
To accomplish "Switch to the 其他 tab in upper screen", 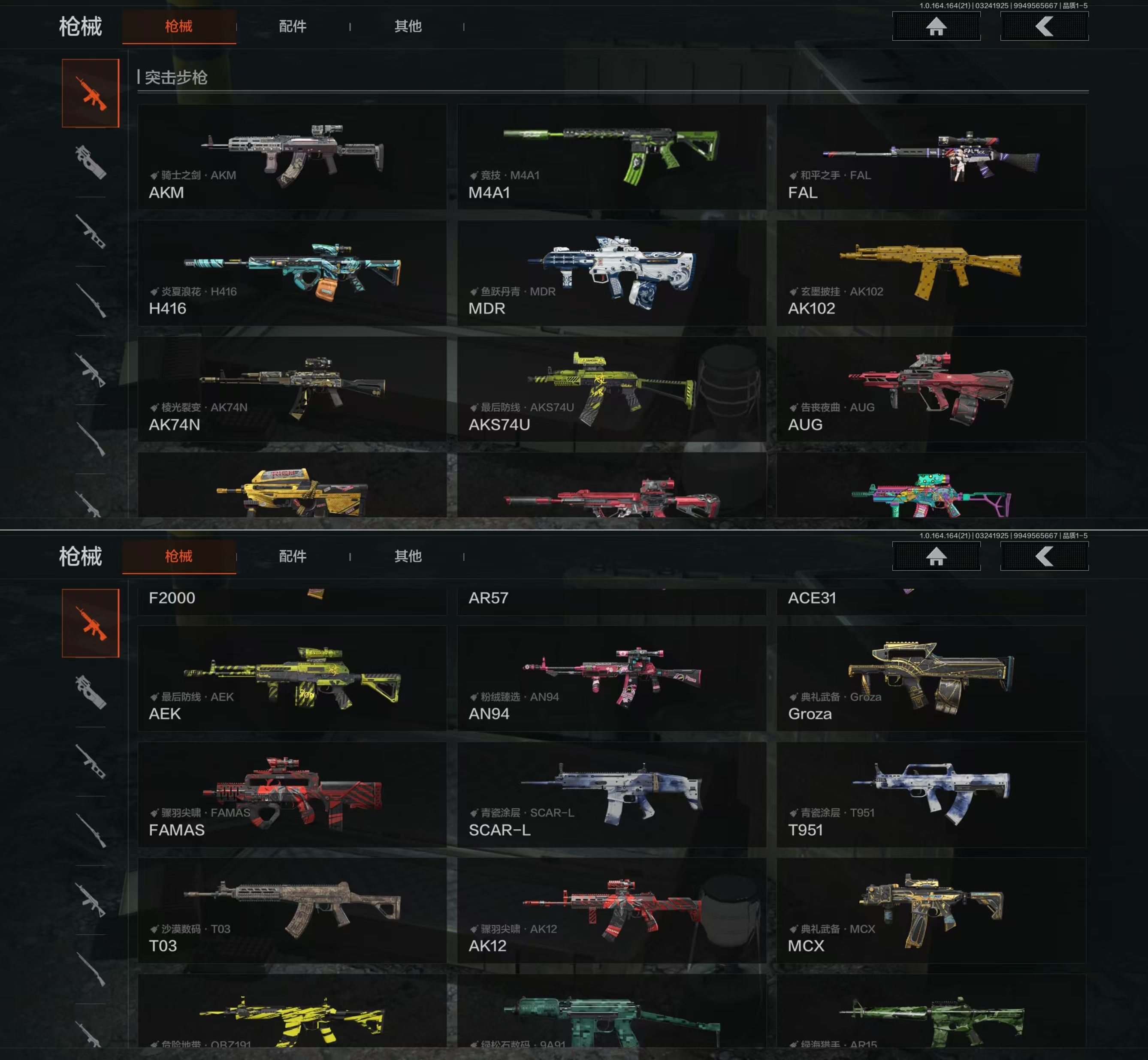I will tap(408, 27).
